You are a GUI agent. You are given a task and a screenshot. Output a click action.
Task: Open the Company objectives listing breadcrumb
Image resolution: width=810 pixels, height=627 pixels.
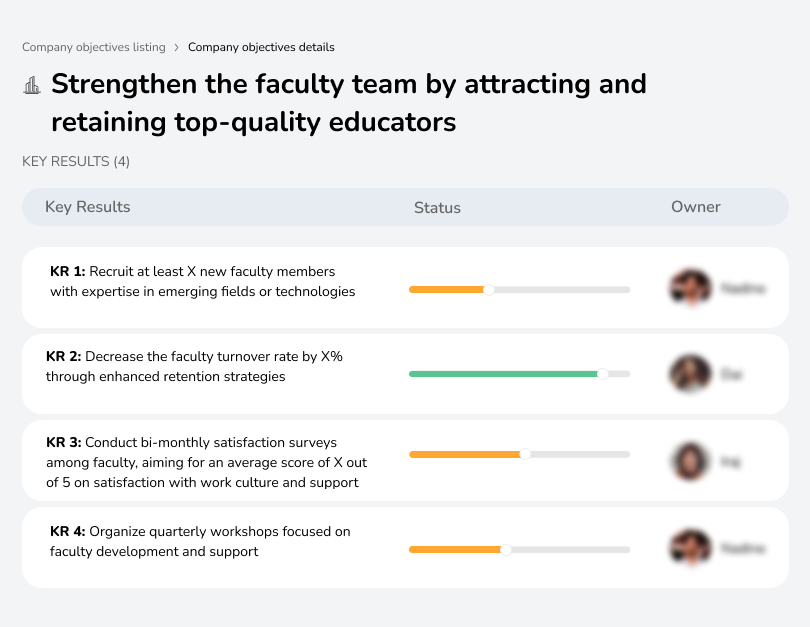(92, 47)
